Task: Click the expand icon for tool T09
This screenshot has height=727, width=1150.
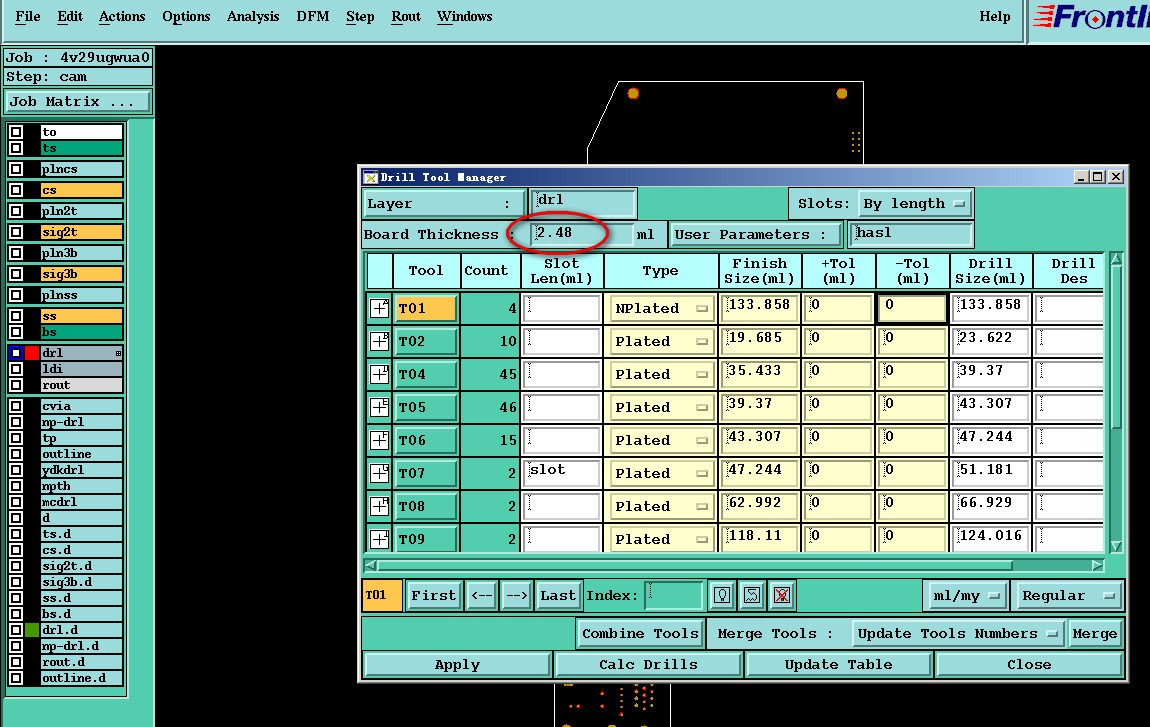Action: [x=379, y=539]
